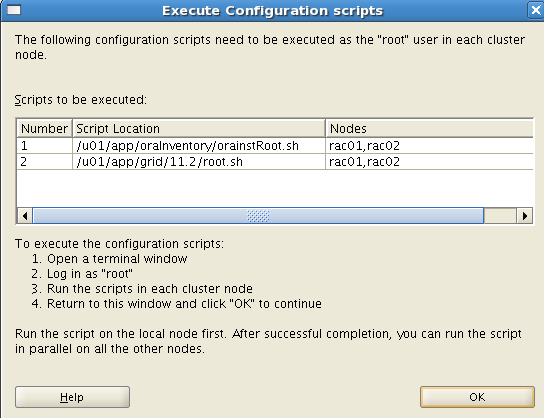Click the scrollbar track right of thumb

pyautogui.click(x=500, y=216)
